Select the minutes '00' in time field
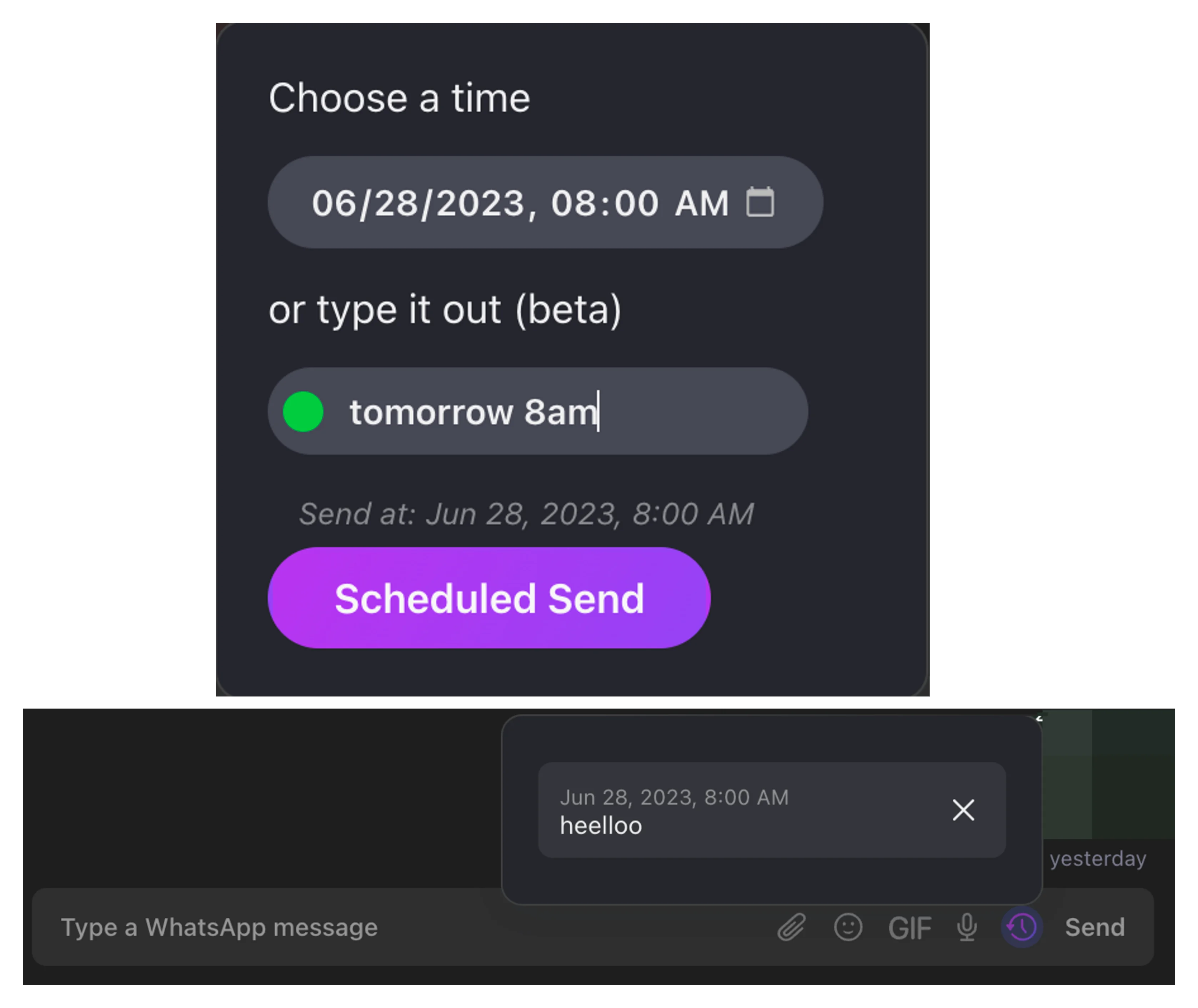This screenshot has width=1198, height=1008. click(x=637, y=204)
